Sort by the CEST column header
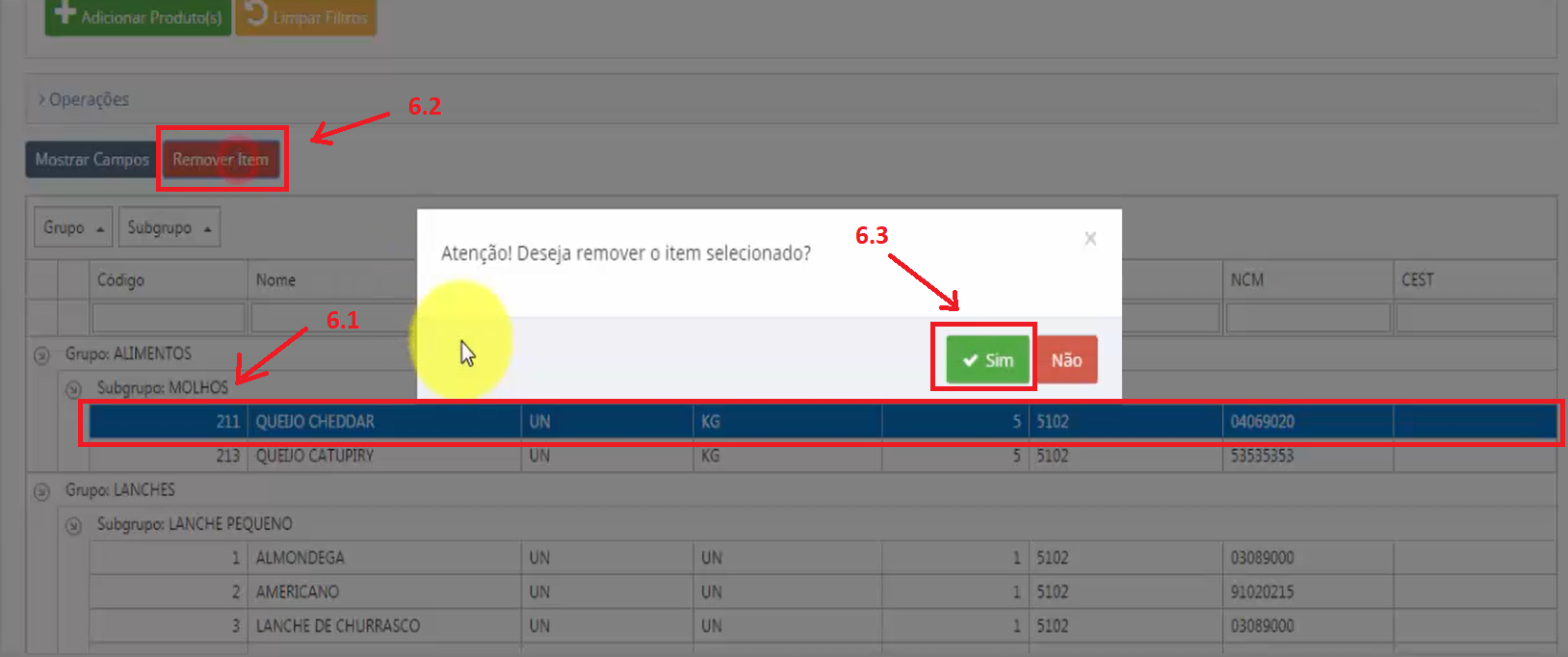Viewport: 1568px width, 657px height. pyautogui.click(x=1475, y=279)
